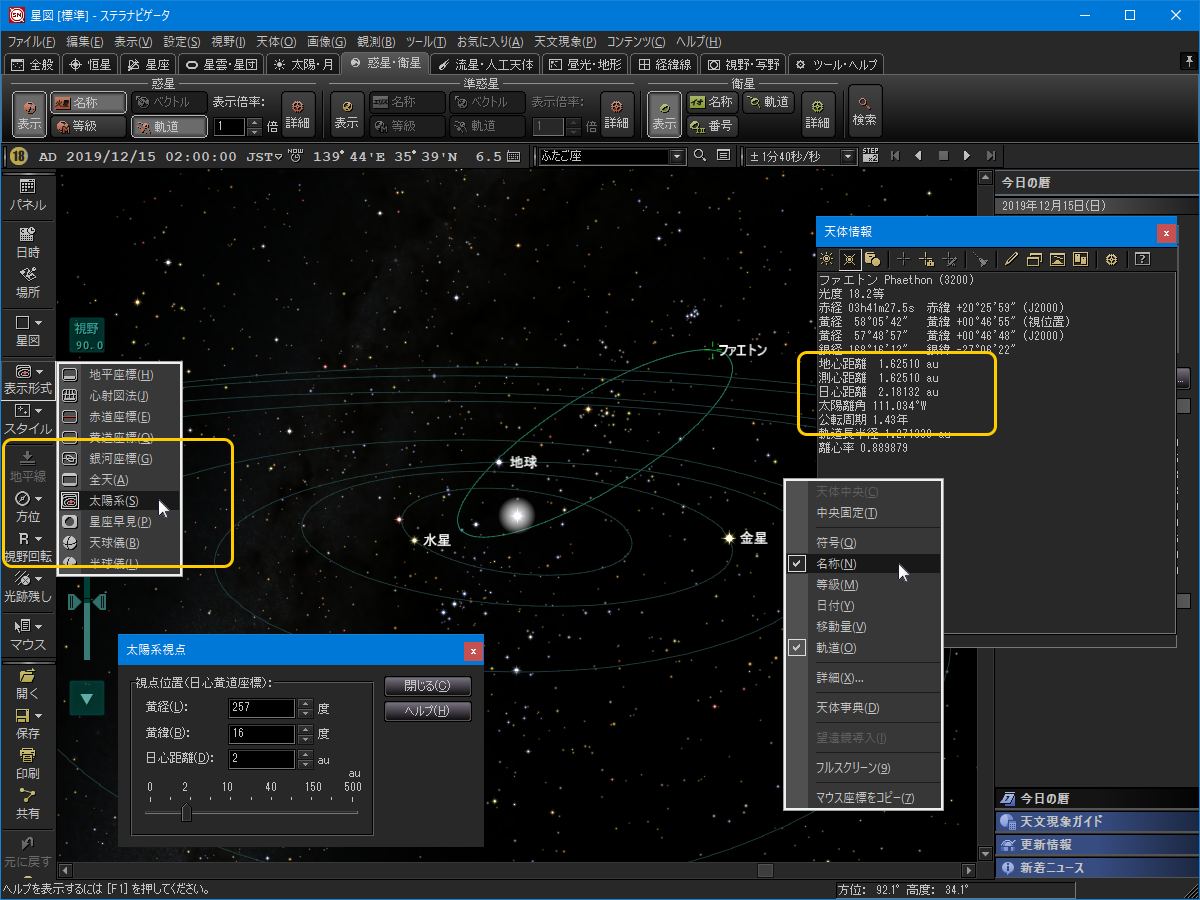Toggle 惑星 表示 display button
The image size is (1200, 900).
(29, 114)
